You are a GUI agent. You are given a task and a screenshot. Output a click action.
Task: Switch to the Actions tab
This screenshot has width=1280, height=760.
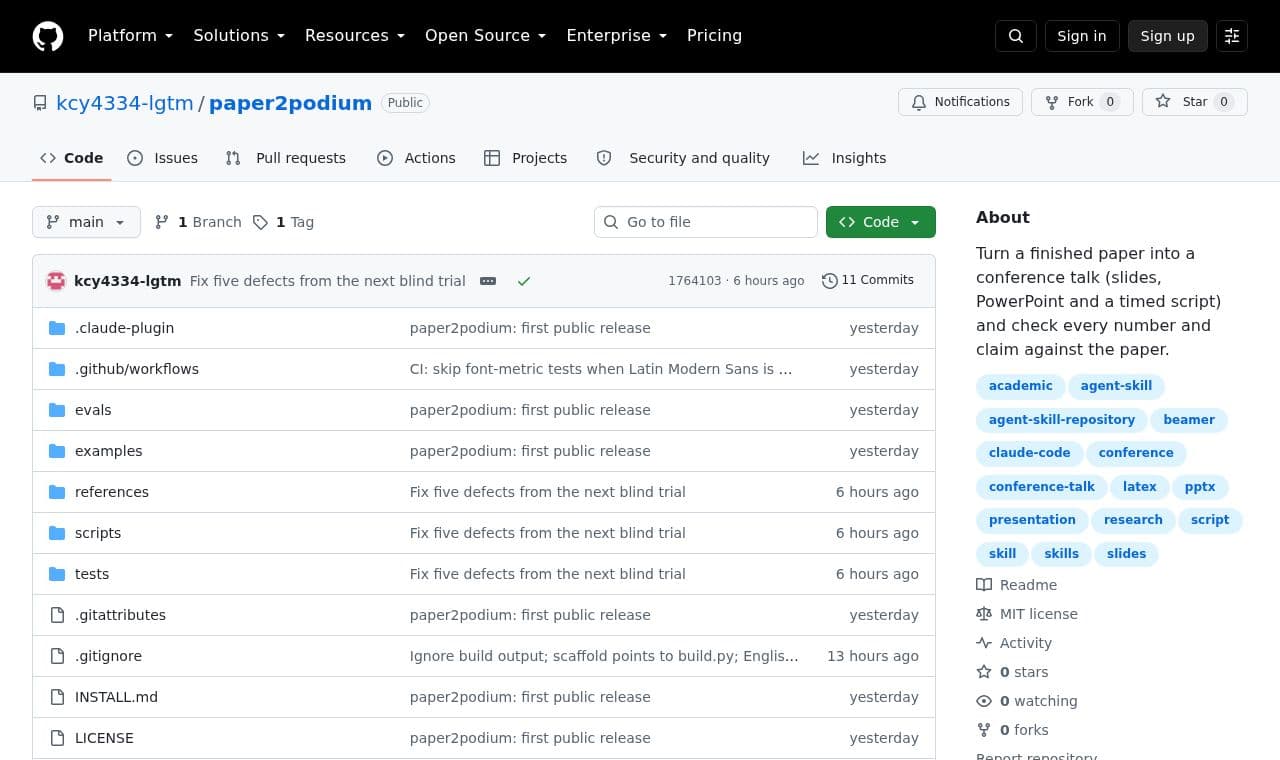[x=416, y=158]
